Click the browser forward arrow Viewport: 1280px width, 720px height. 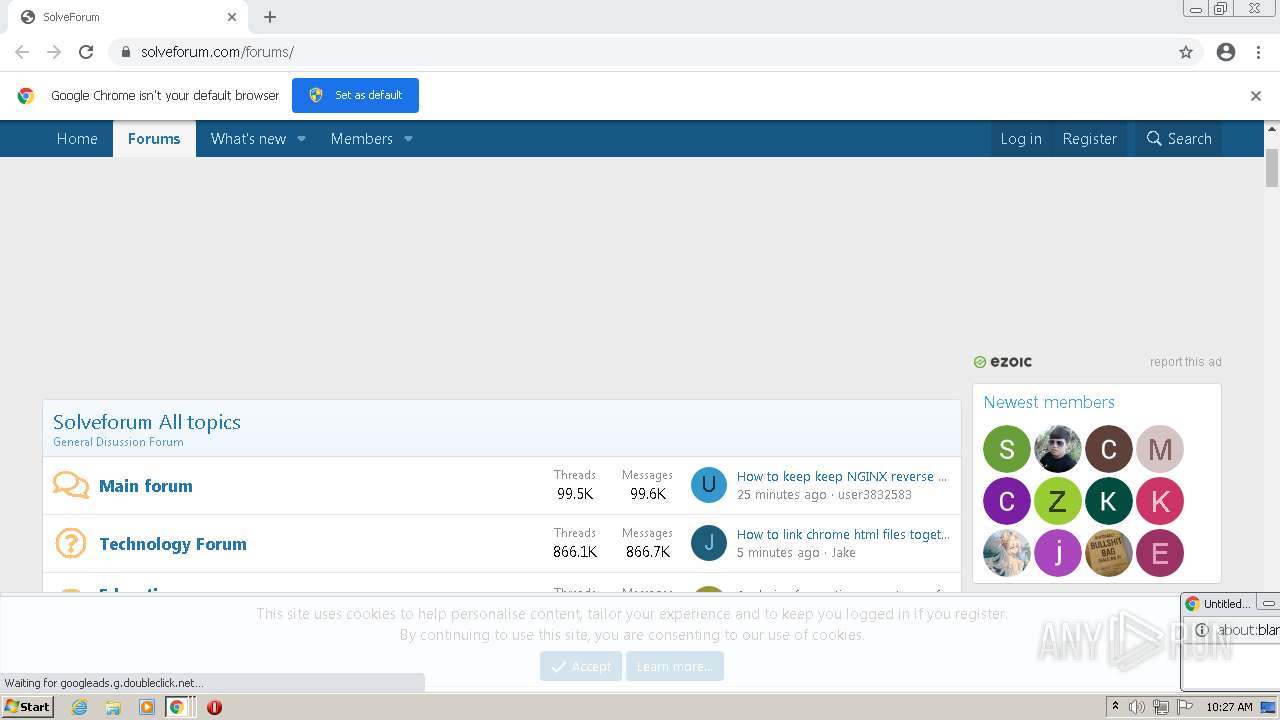[54, 52]
